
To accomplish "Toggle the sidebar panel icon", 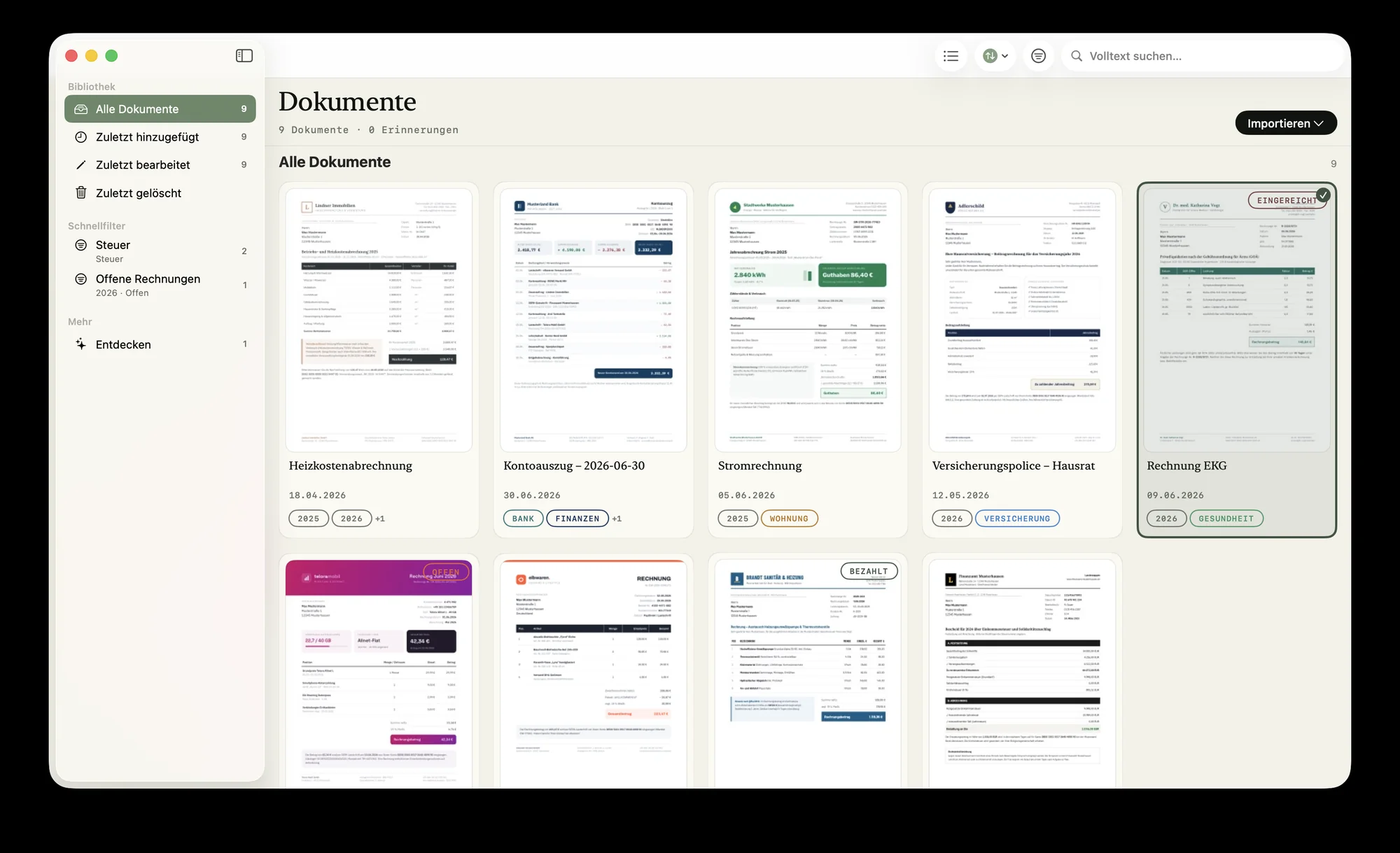I will pos(244,56).
